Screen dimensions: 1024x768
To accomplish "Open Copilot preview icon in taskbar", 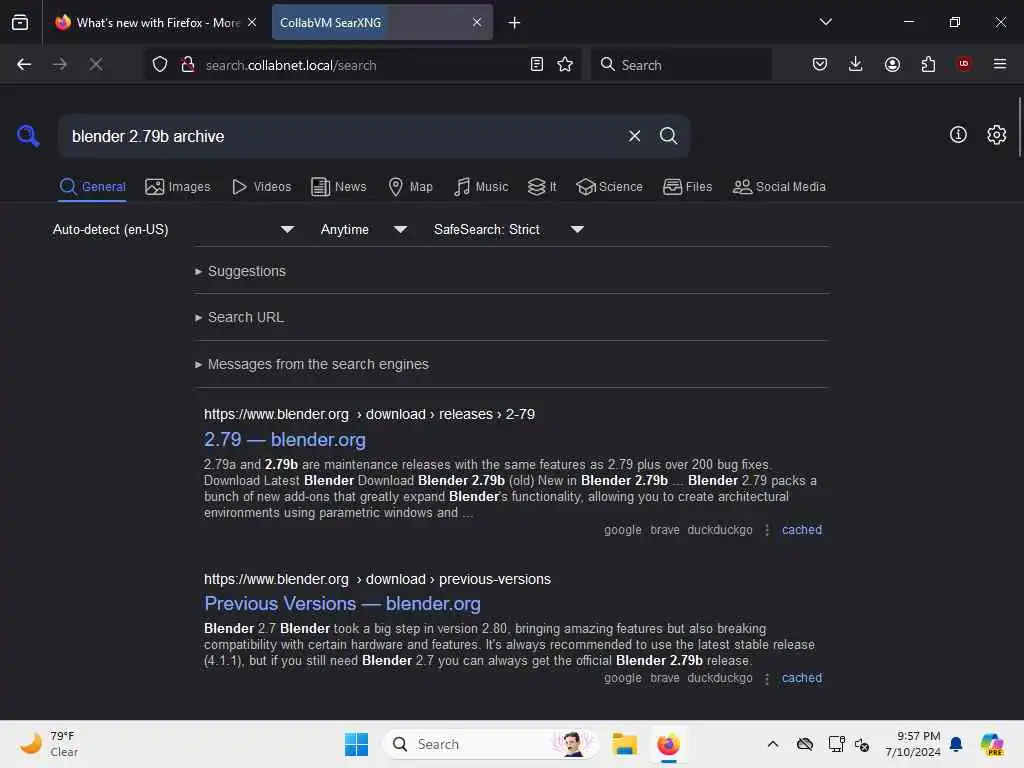I will (992, 744).
